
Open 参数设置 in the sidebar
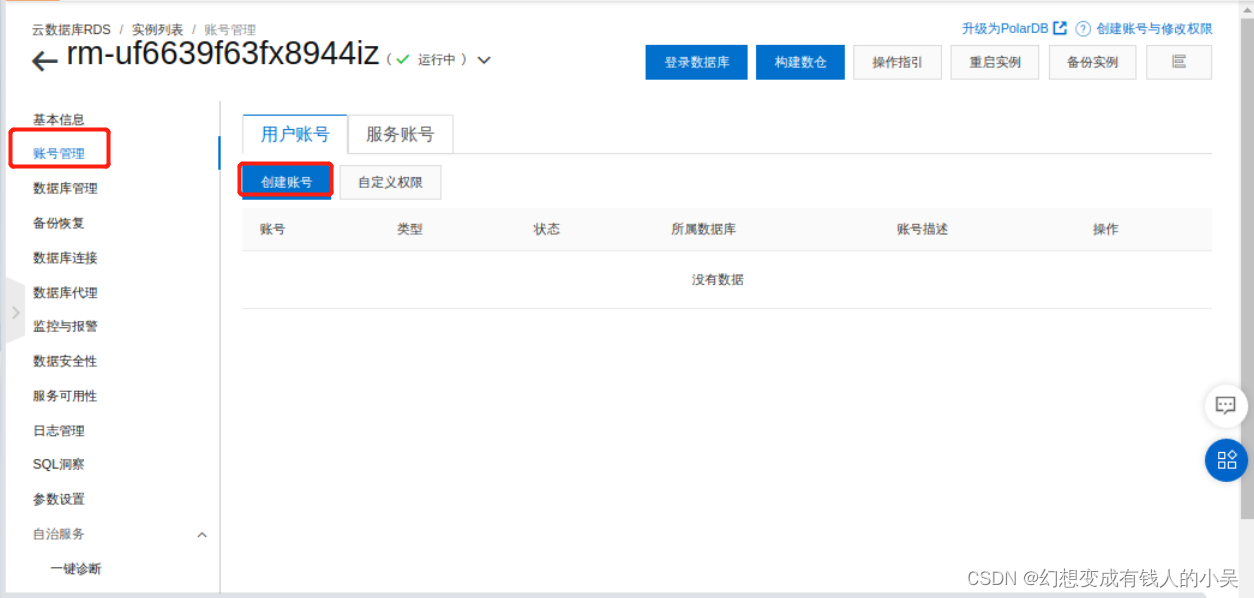click(59, 499)
